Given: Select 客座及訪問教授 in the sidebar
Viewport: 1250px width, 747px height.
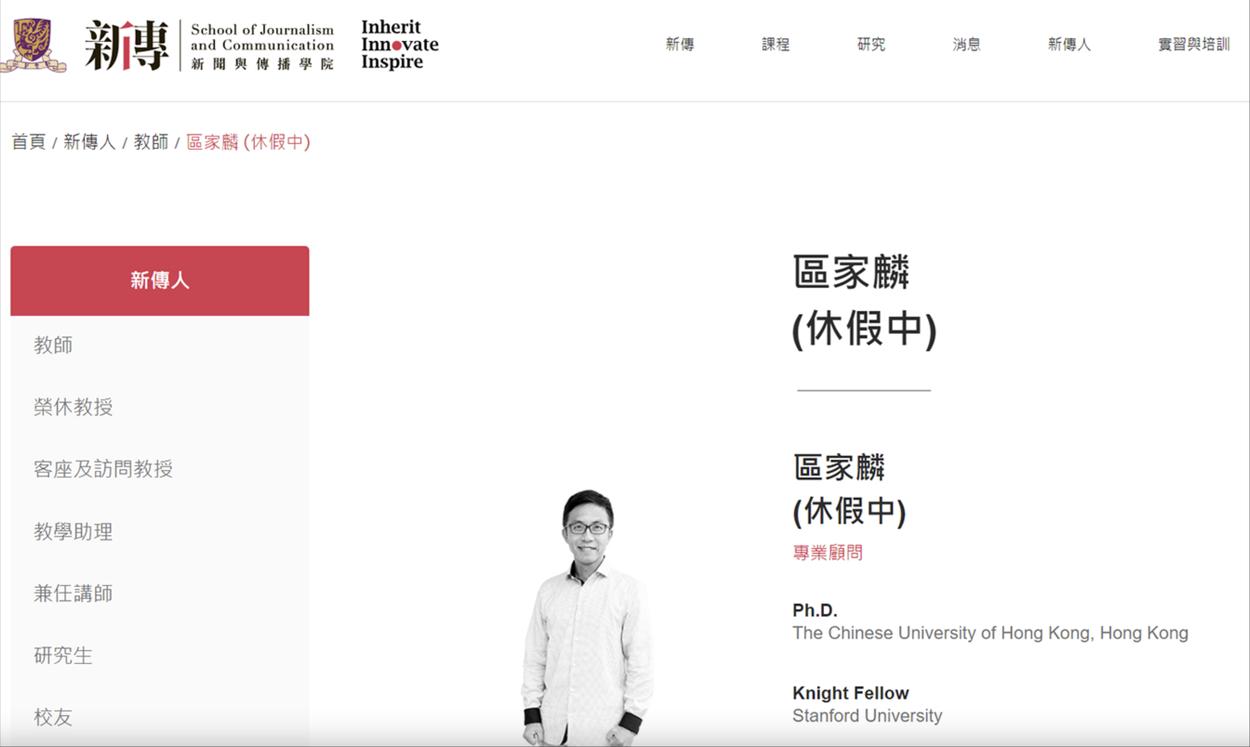Looking at the screenshot, I should coord(103,469).
